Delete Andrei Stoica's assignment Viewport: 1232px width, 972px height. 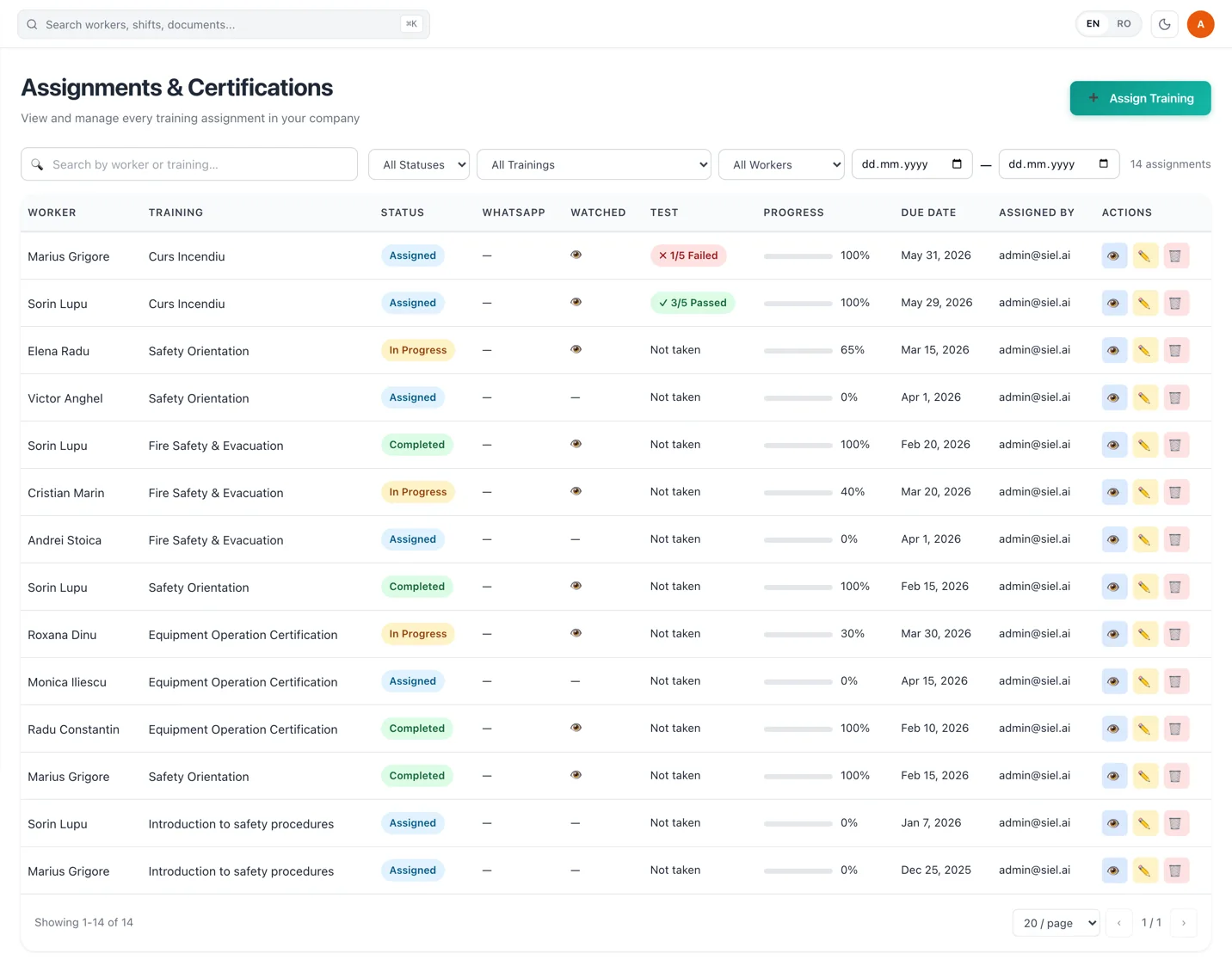click(x=1176, y=539)
